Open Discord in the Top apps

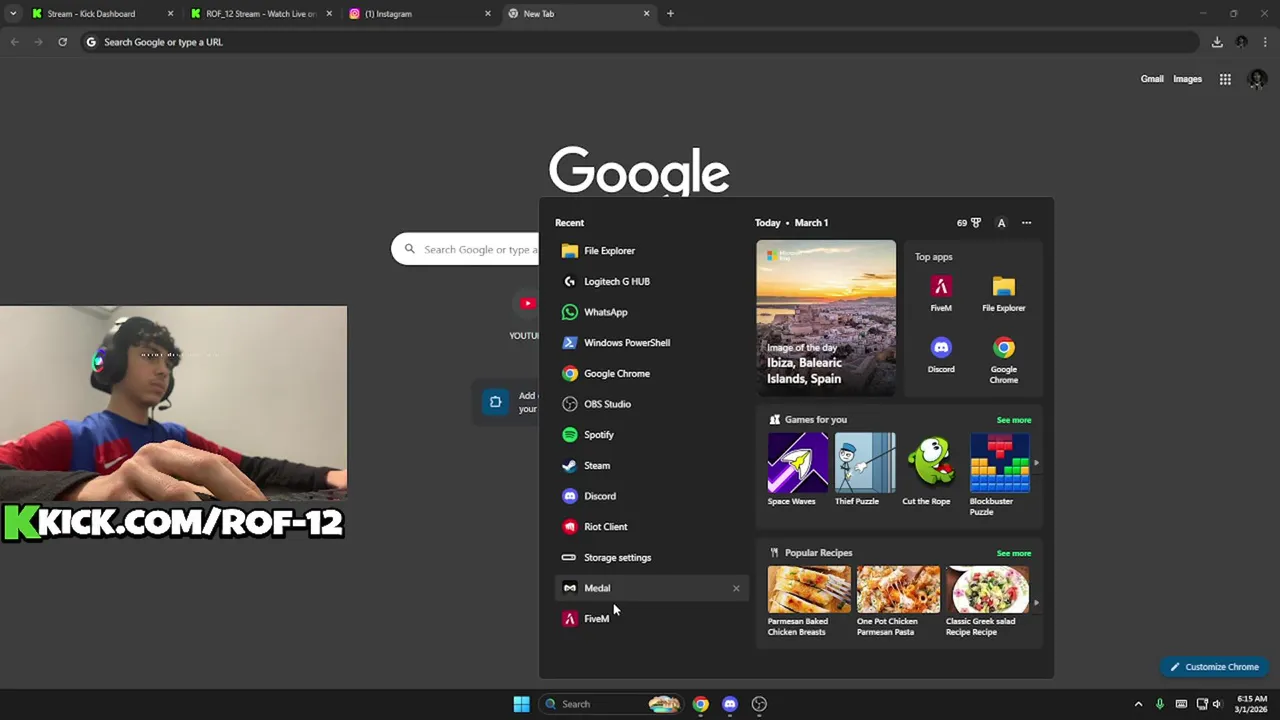click(941, 356)
